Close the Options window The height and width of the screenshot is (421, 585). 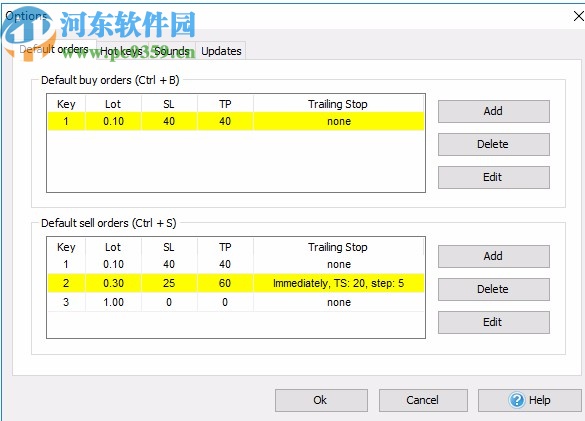point(578,16)
